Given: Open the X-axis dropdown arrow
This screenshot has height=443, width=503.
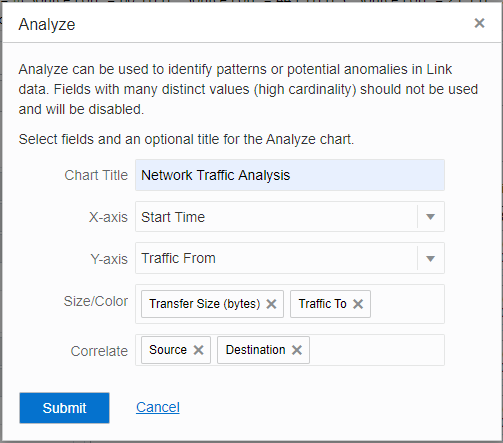Looking at the screenshot, I should click(x=431, y=217).
